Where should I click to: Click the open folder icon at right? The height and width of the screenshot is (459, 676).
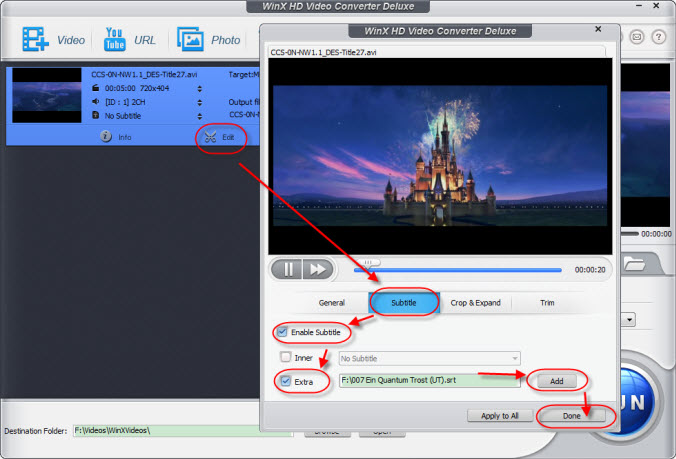click(634, 264)
